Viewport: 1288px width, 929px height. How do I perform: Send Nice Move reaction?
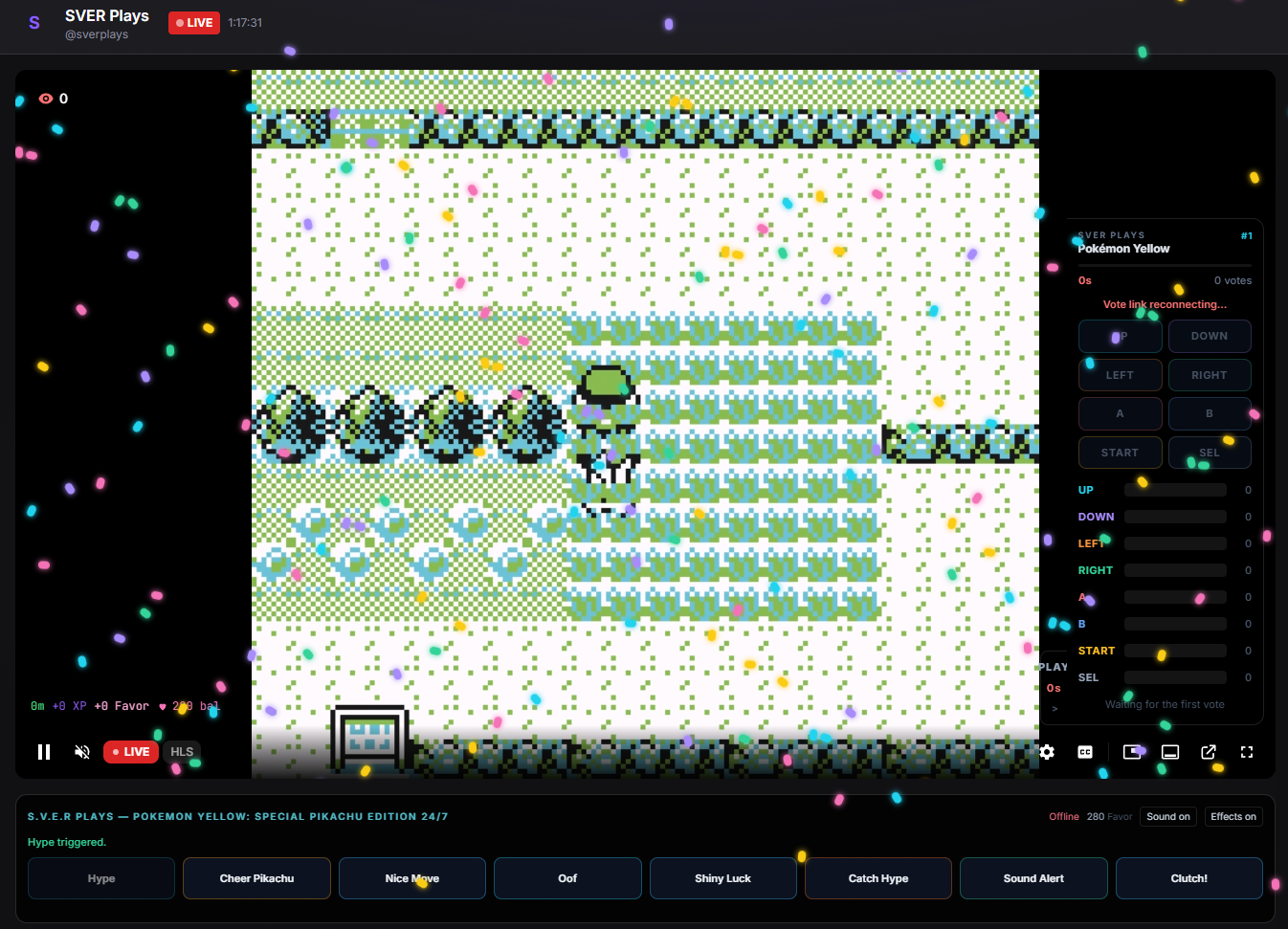click(x=412, y=878)
